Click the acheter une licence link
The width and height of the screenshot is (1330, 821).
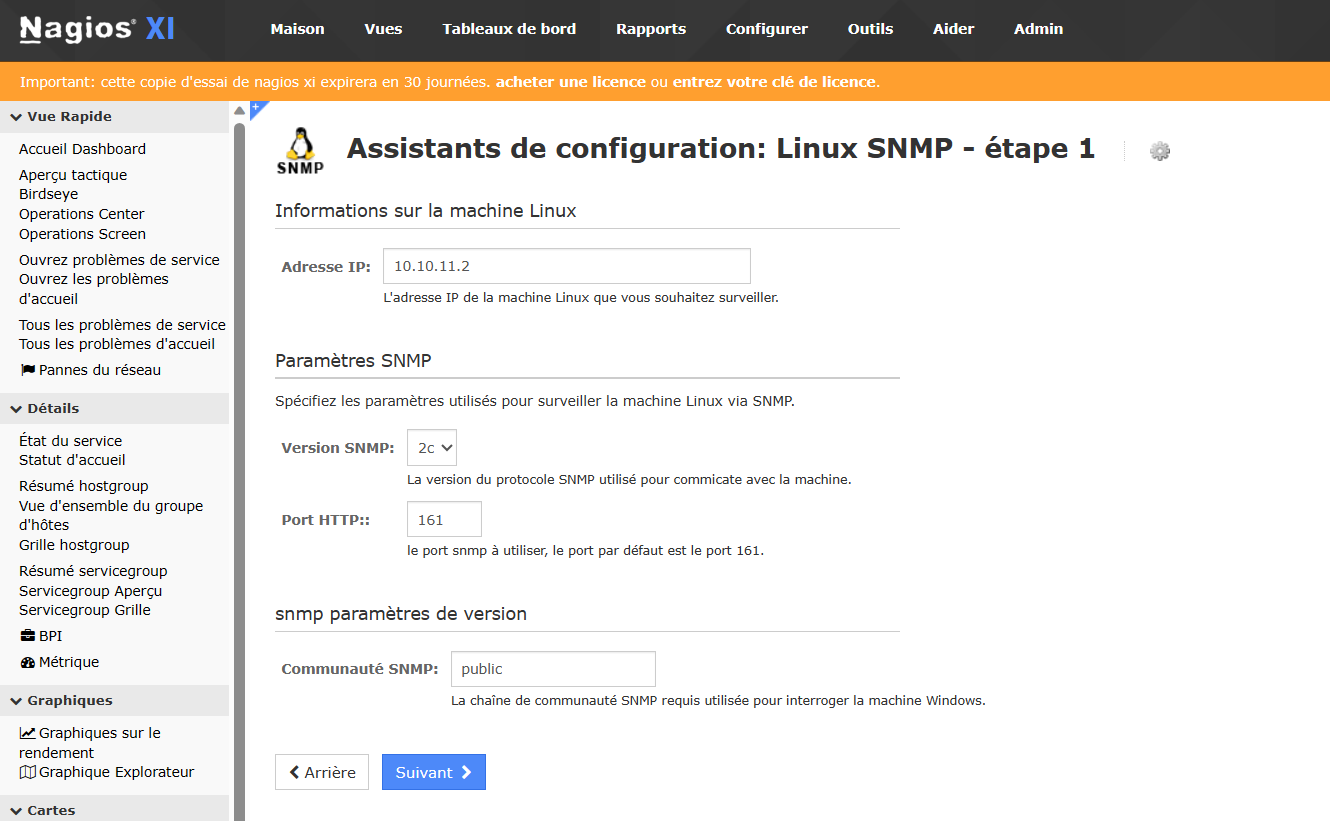point(570,82)
